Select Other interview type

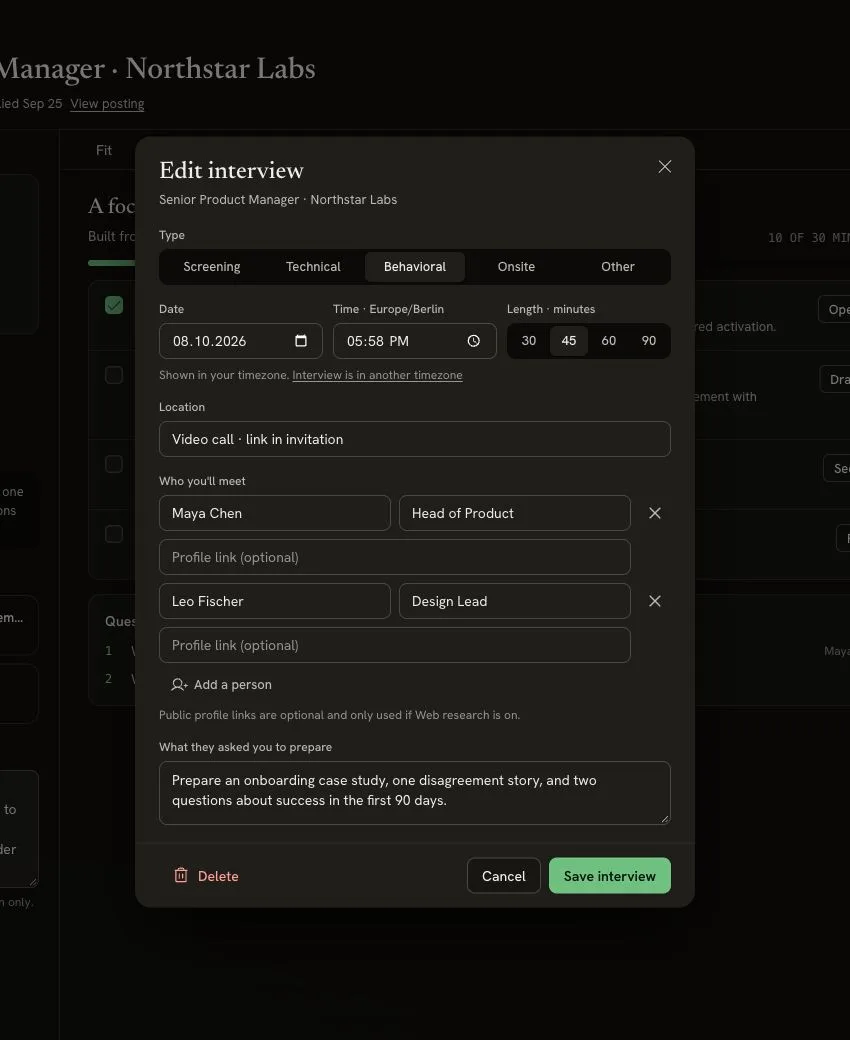point(617,267)
